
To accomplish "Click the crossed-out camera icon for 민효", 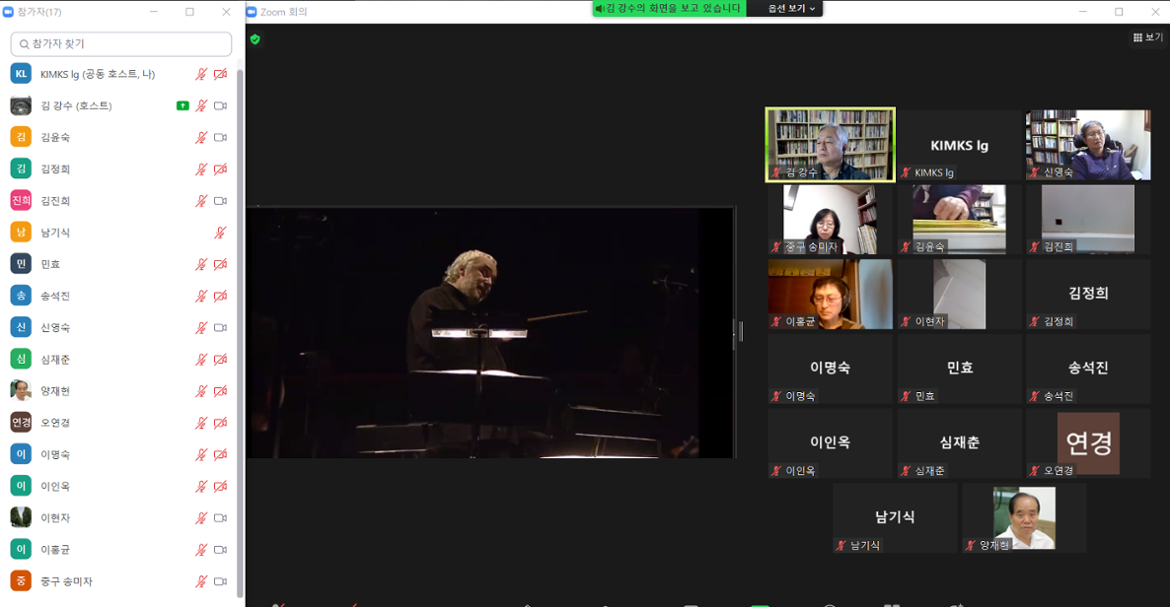I will click(220, 265).
